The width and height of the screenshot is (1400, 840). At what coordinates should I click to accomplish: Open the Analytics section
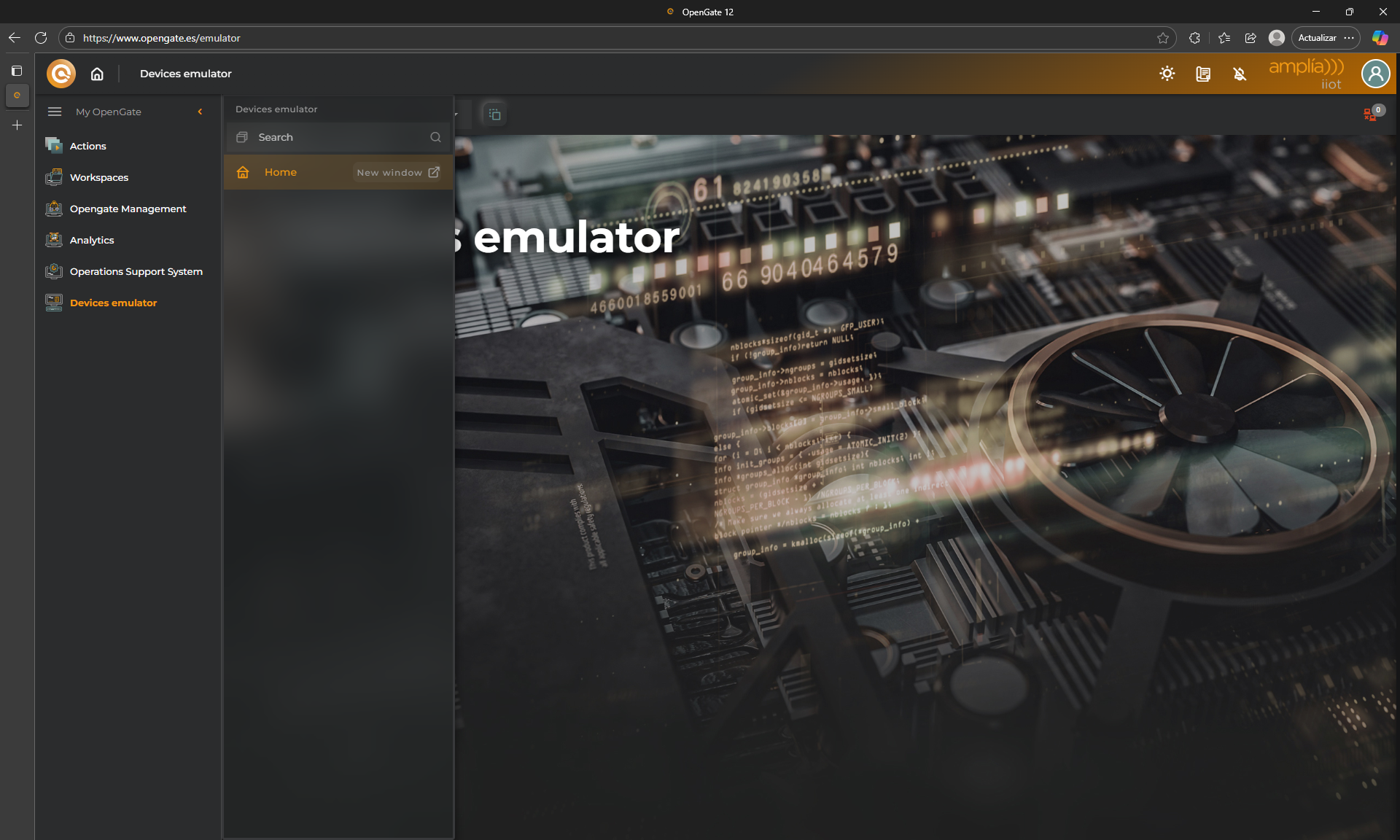tap(91, 240)
